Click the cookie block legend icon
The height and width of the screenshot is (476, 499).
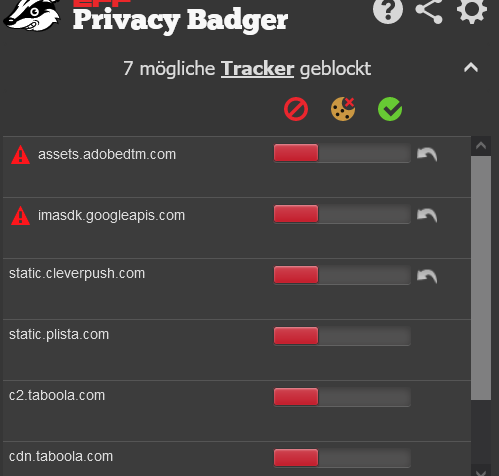pos(343,109)
